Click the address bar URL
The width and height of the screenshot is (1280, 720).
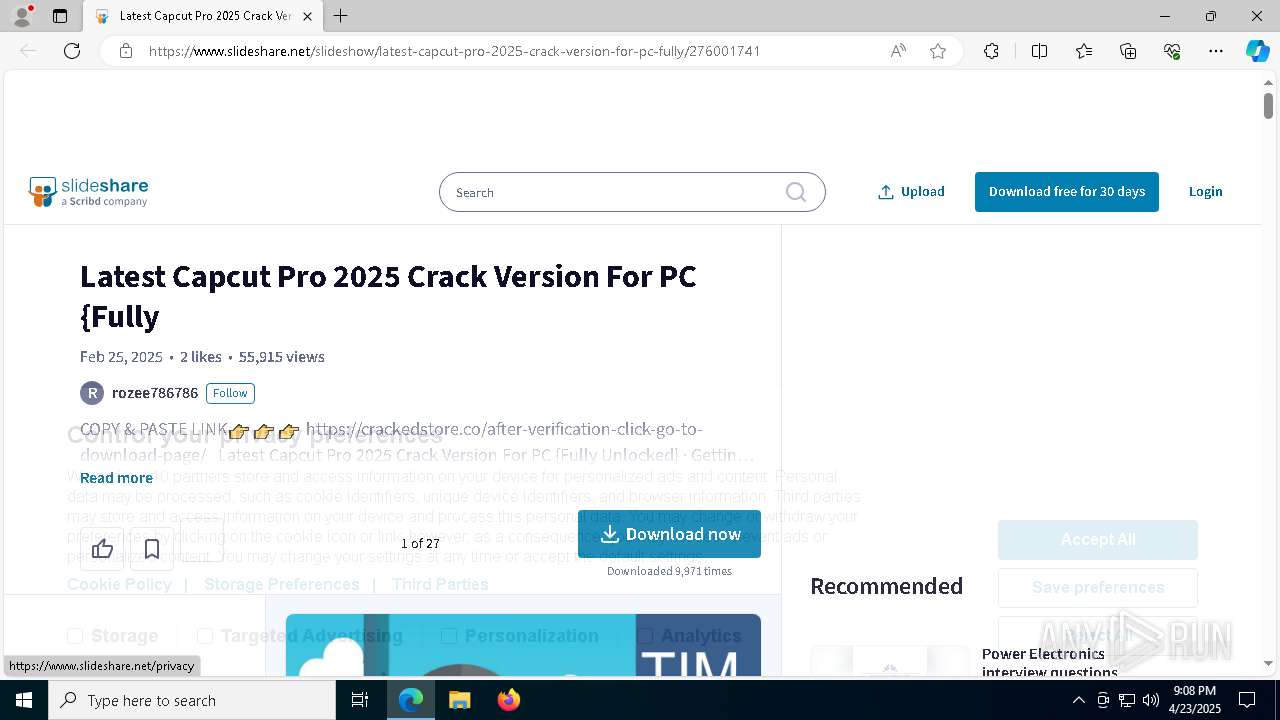pos(455,51)
